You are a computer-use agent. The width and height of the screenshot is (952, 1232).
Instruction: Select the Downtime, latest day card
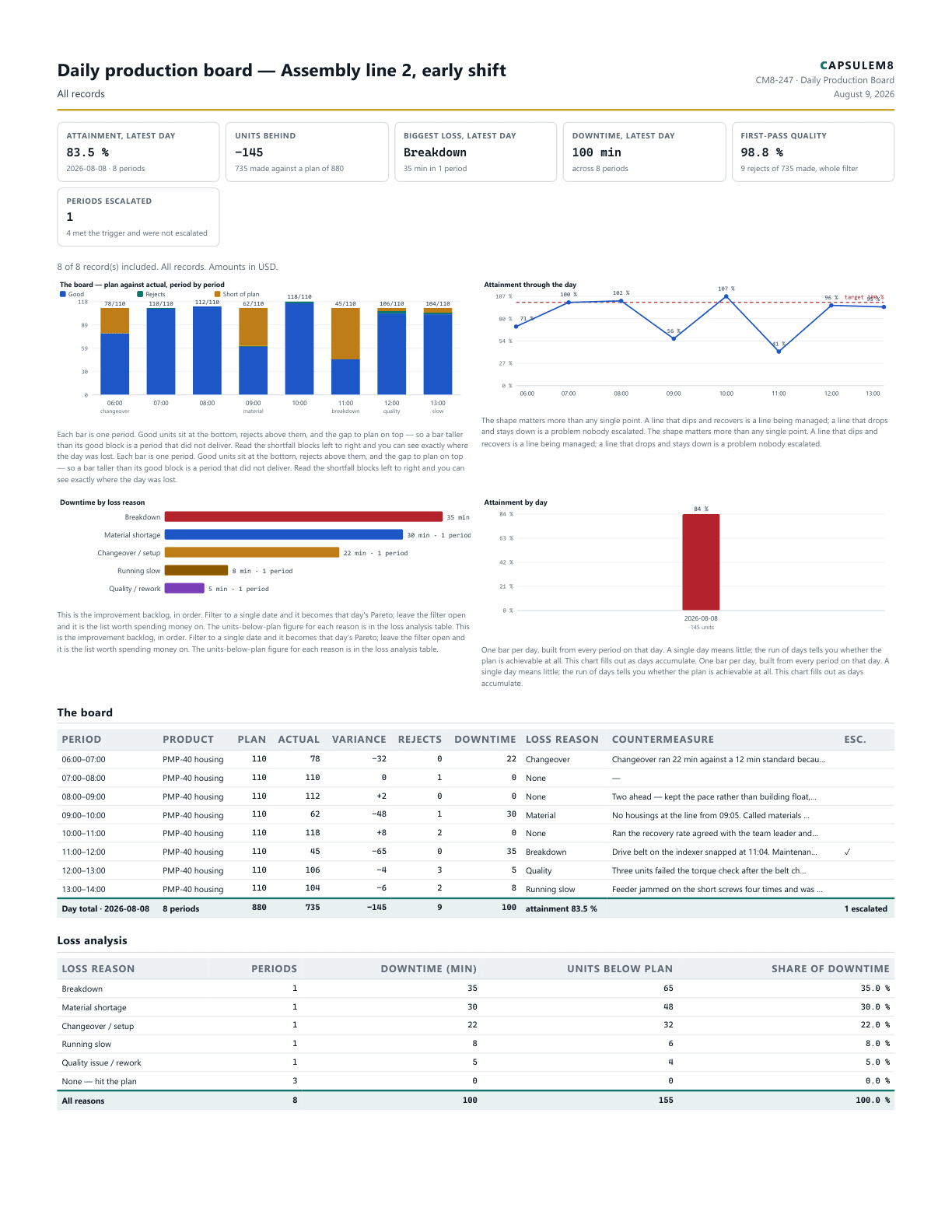point(644,152)
